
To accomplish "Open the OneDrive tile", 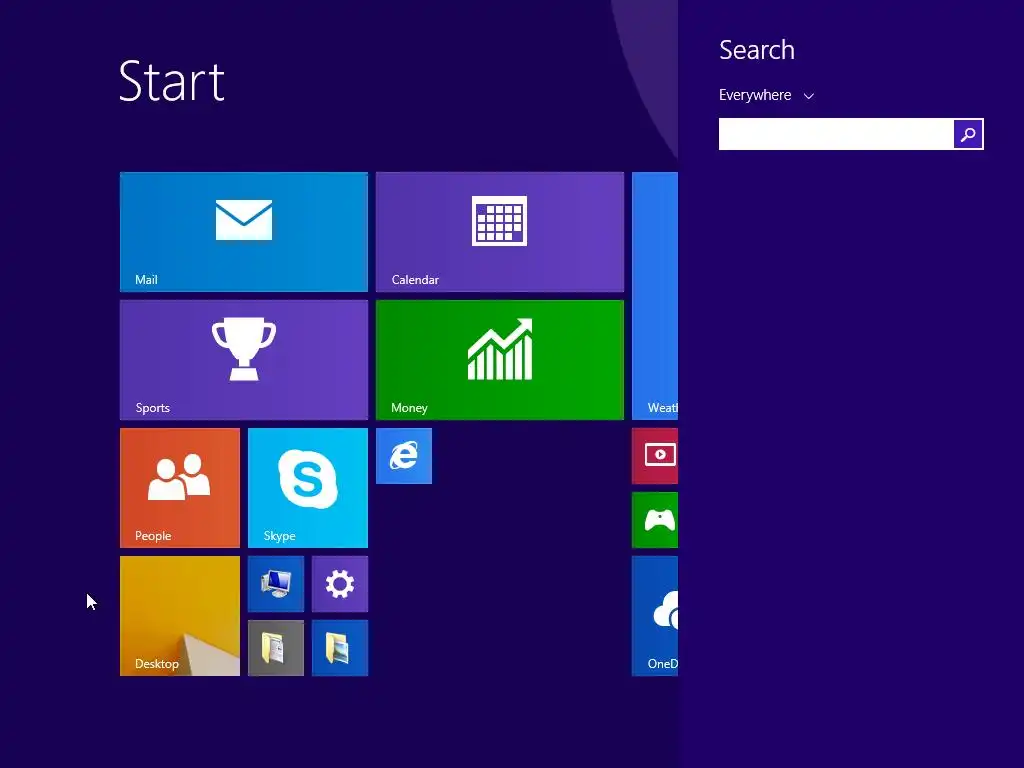I will (655, 616).
